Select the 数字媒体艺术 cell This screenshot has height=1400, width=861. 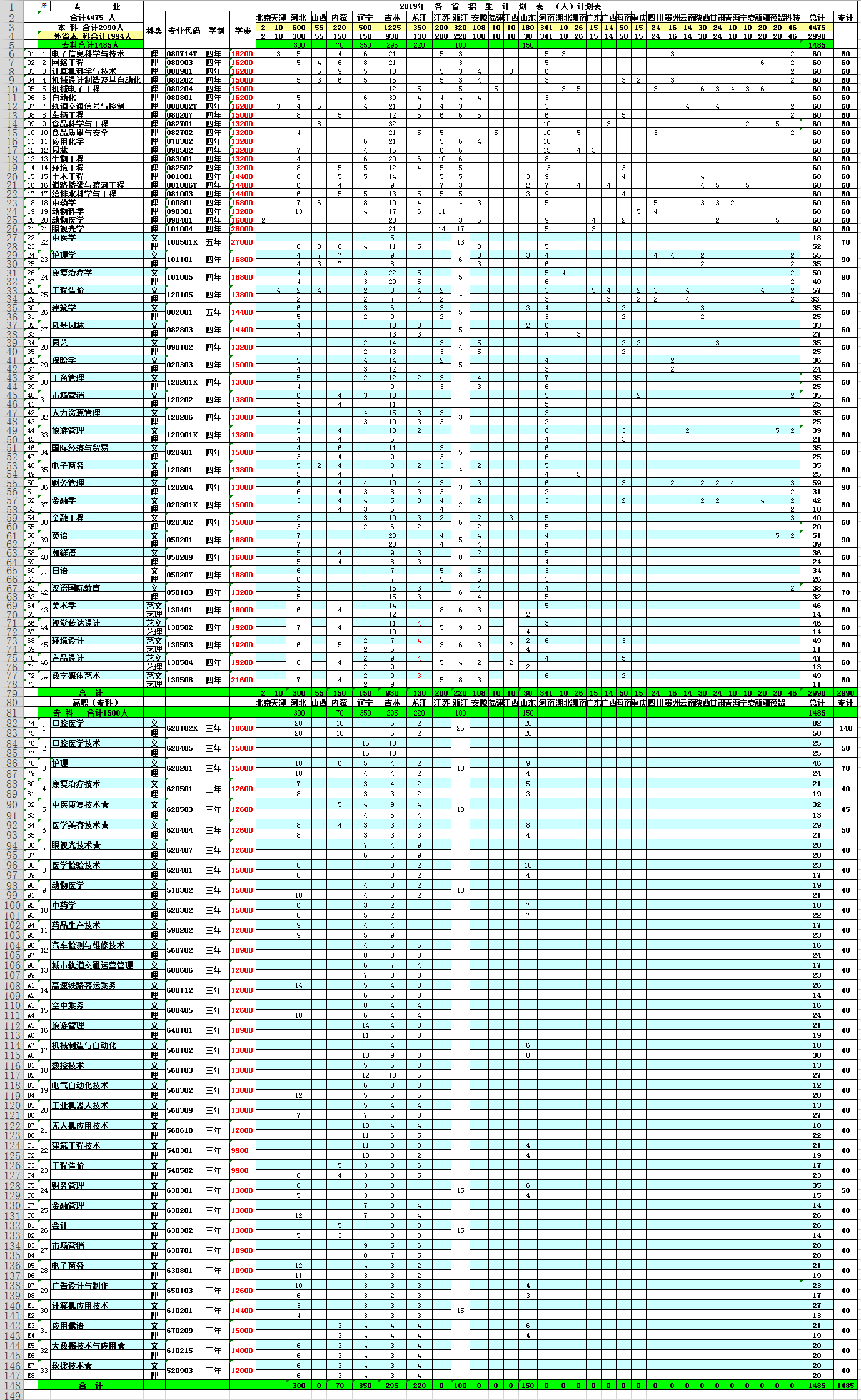(x=97, y=676)
